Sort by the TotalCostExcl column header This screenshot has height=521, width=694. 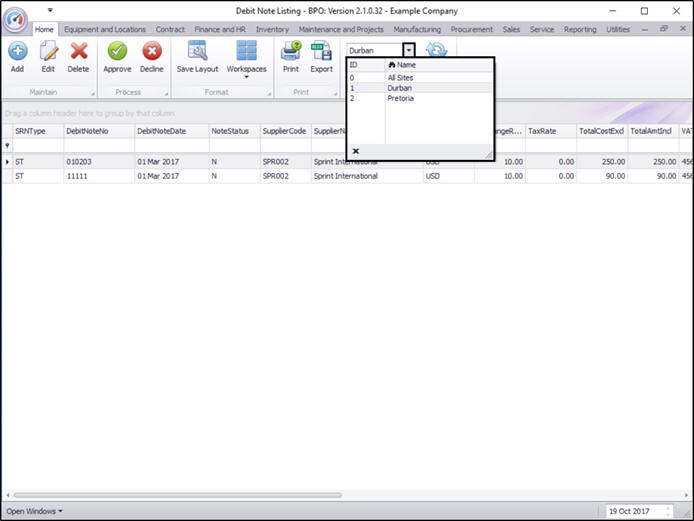pyautogui.click(x=602, y=131)
